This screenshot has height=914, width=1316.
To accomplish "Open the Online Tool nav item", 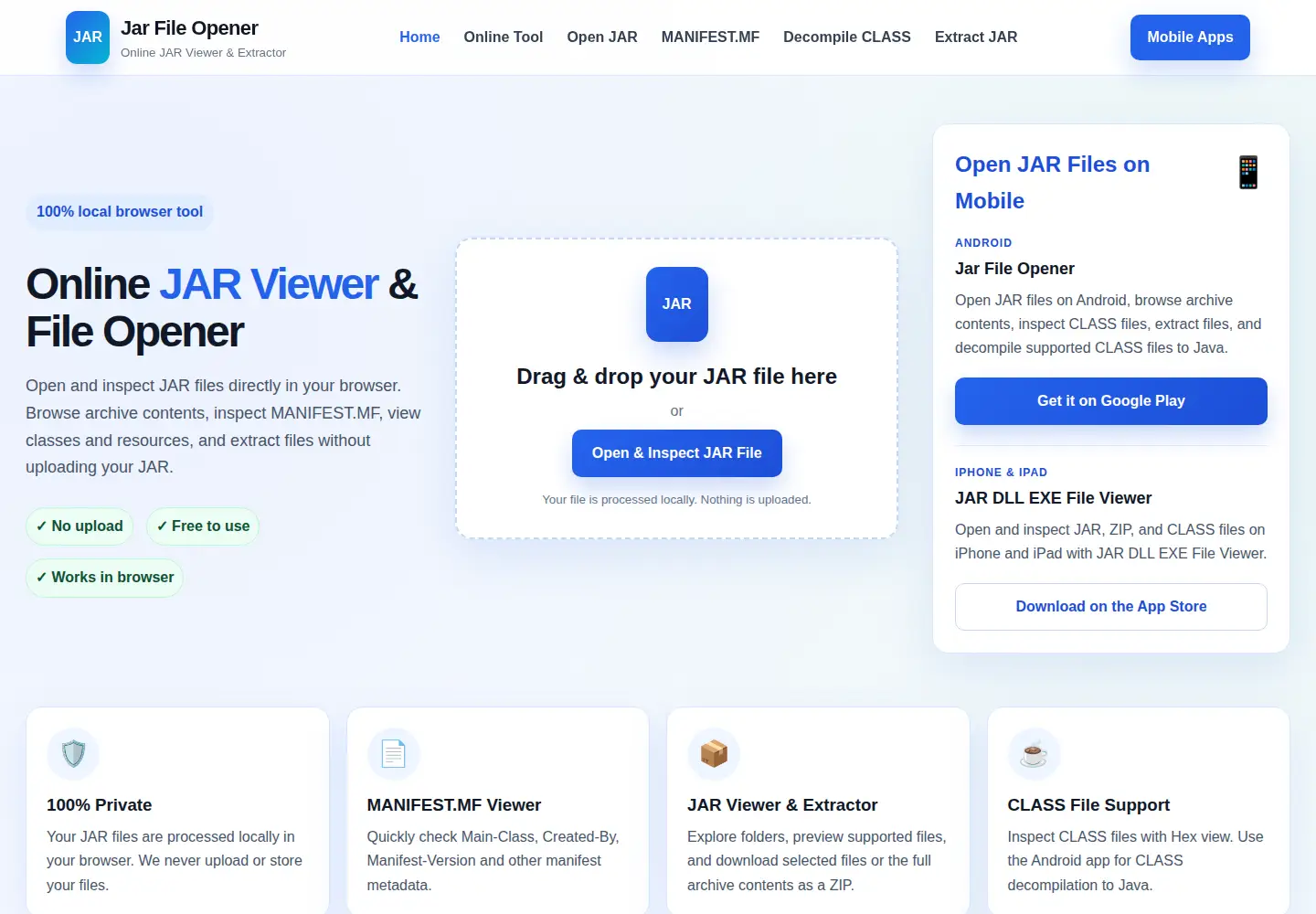I will pyautogui.click(x=504, y=37).
